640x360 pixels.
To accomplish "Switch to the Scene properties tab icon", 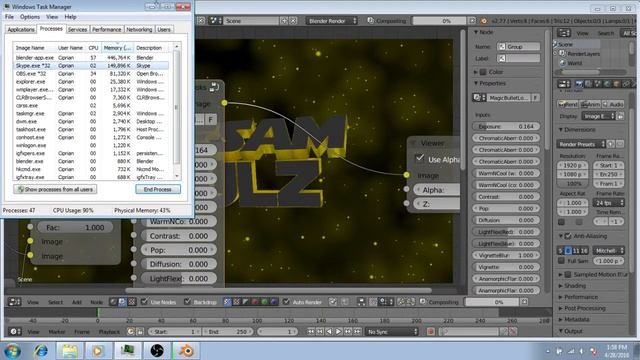I will point(598,84).
